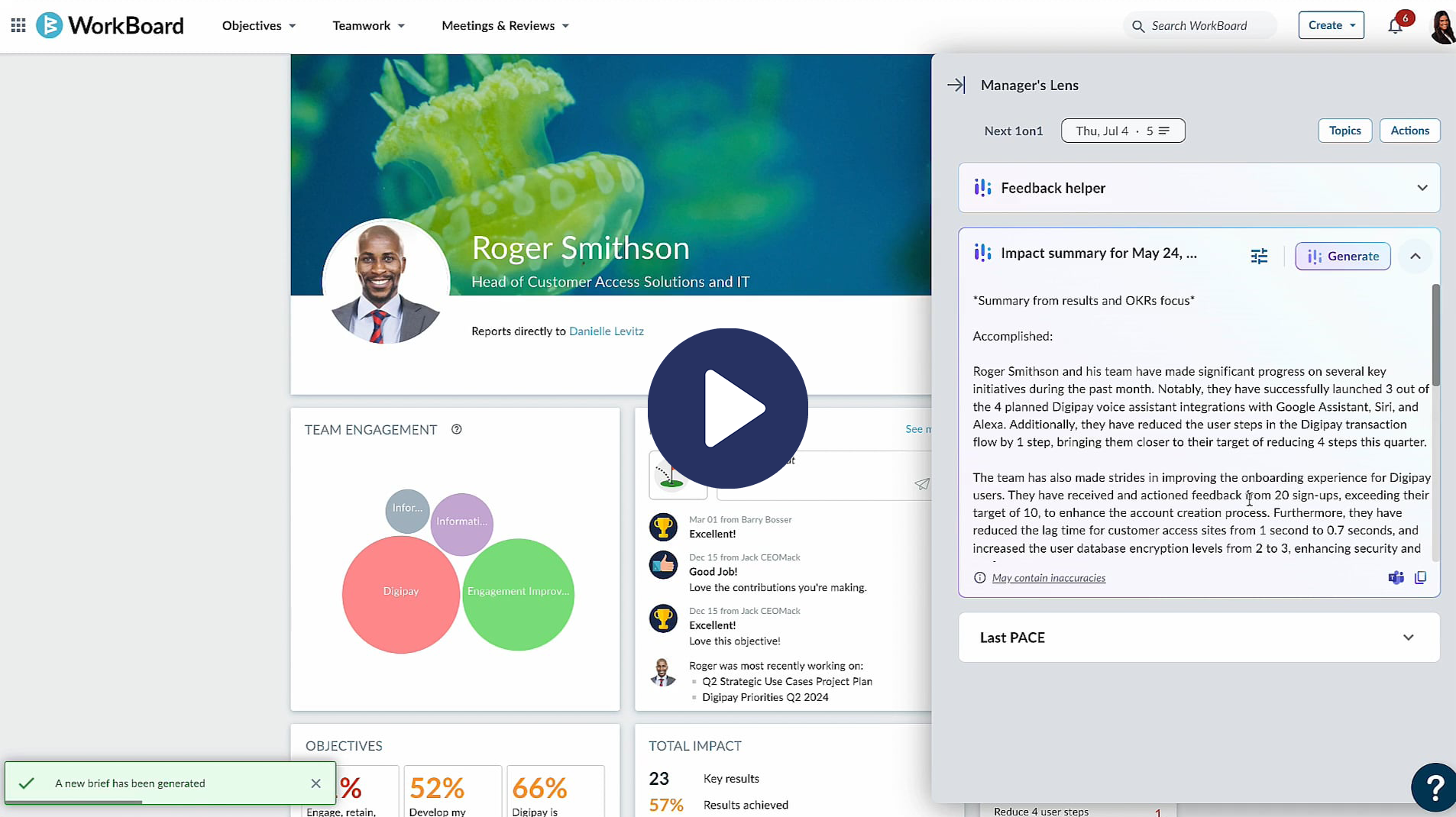1456x817 pixels.
Task: Click the 66% Digipay objective card
Action: 555,791
